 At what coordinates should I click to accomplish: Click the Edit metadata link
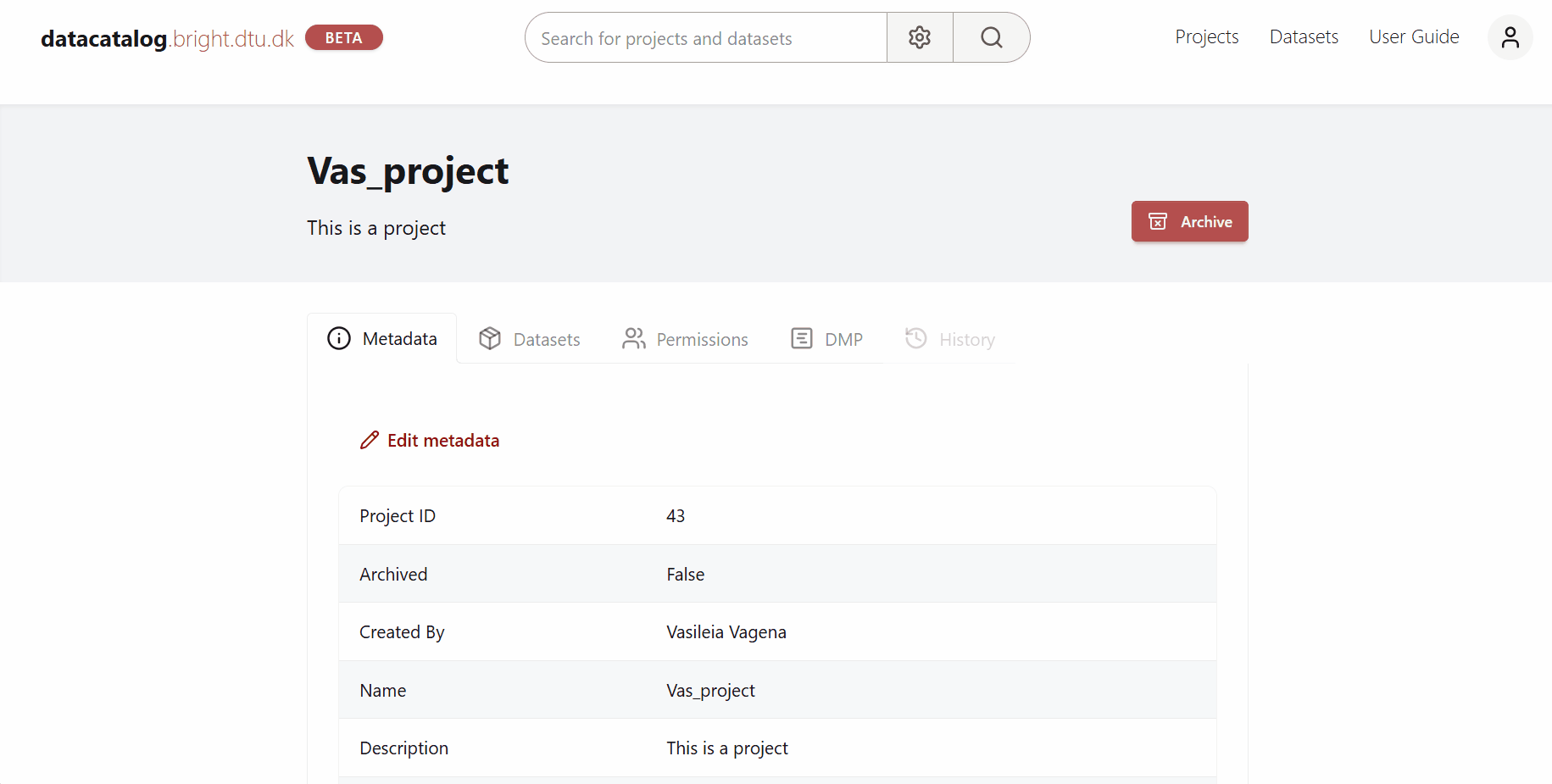tap(442, 441)
